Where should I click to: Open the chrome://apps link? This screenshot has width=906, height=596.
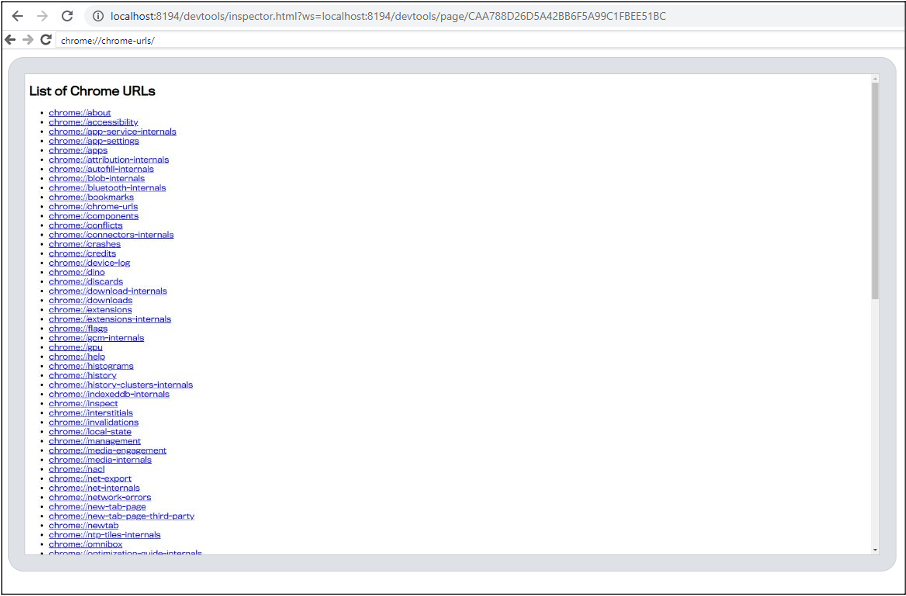click(78, 150)
